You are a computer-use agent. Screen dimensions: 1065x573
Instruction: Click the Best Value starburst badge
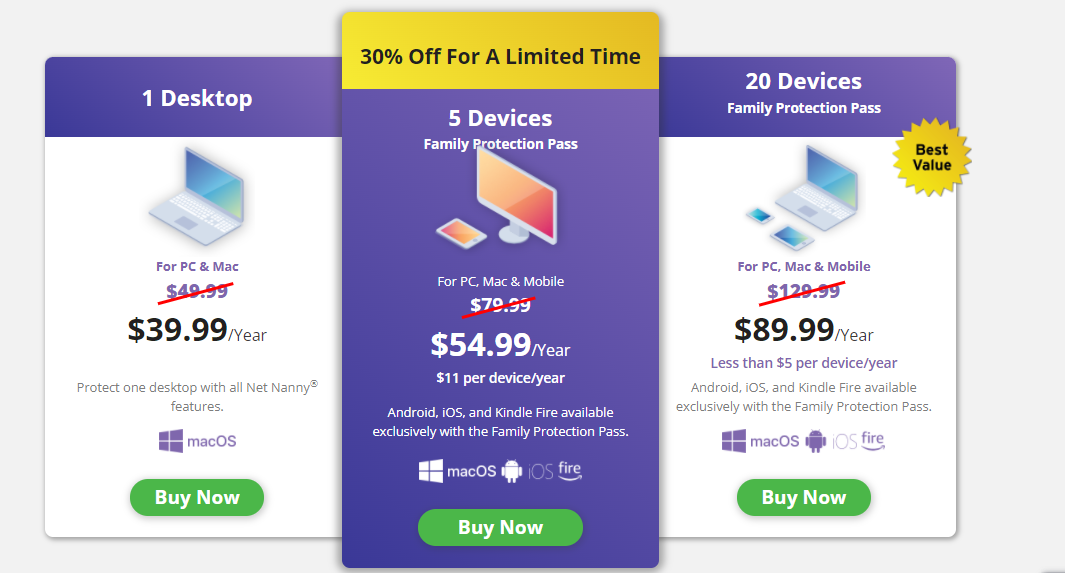pyautogui.click(x=931, y=158)
